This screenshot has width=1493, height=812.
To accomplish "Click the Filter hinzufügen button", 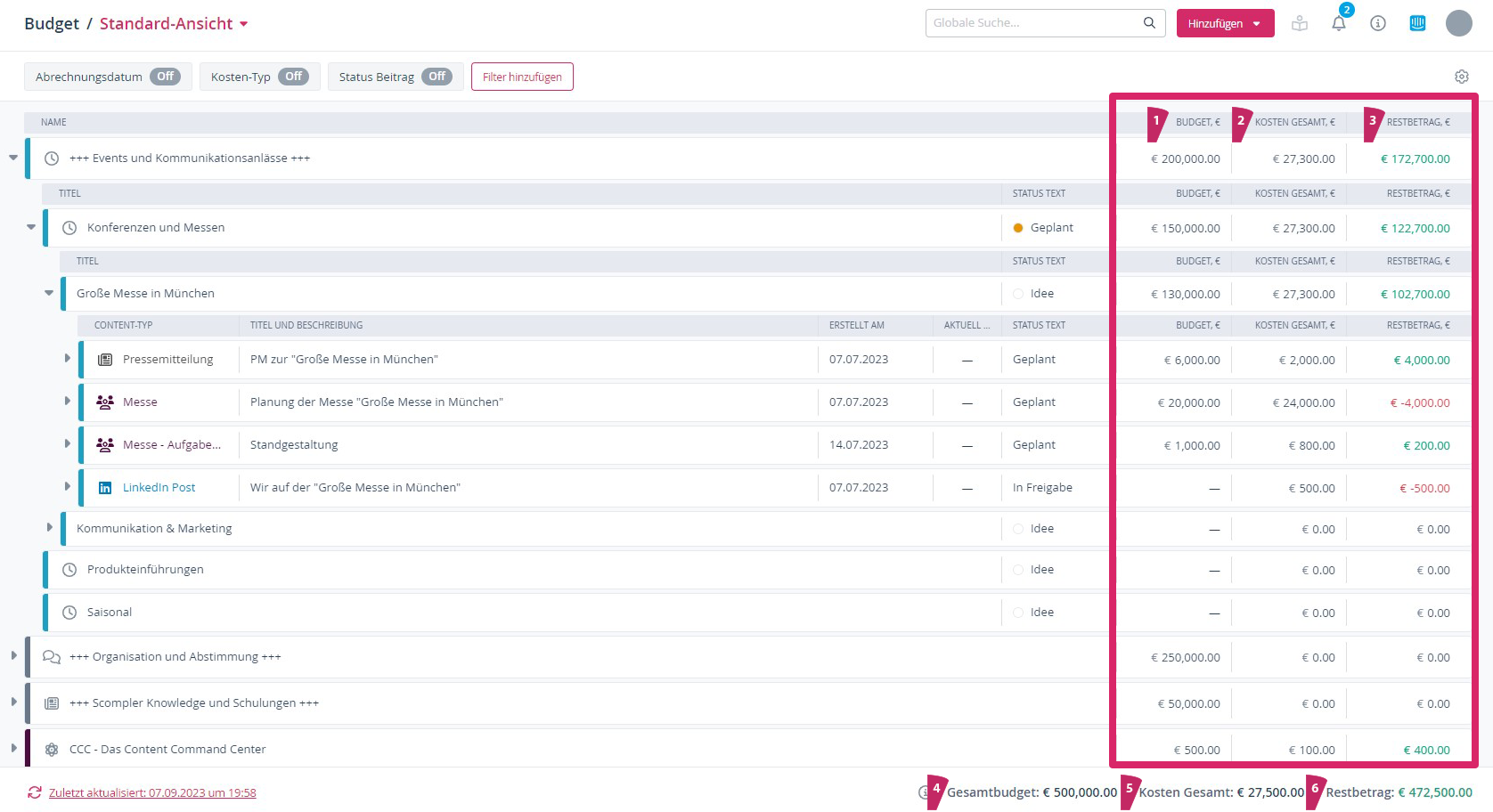I will coord(522,77).
